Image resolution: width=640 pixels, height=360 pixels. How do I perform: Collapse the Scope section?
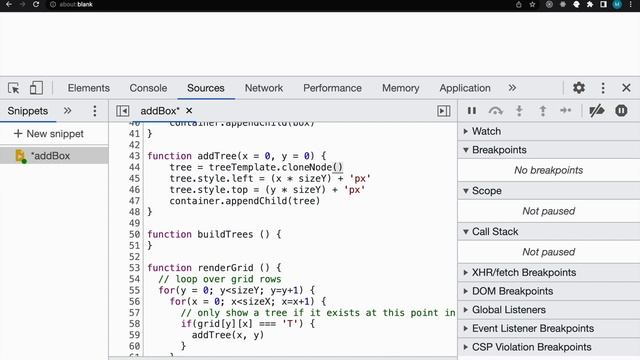coord(549,191)
